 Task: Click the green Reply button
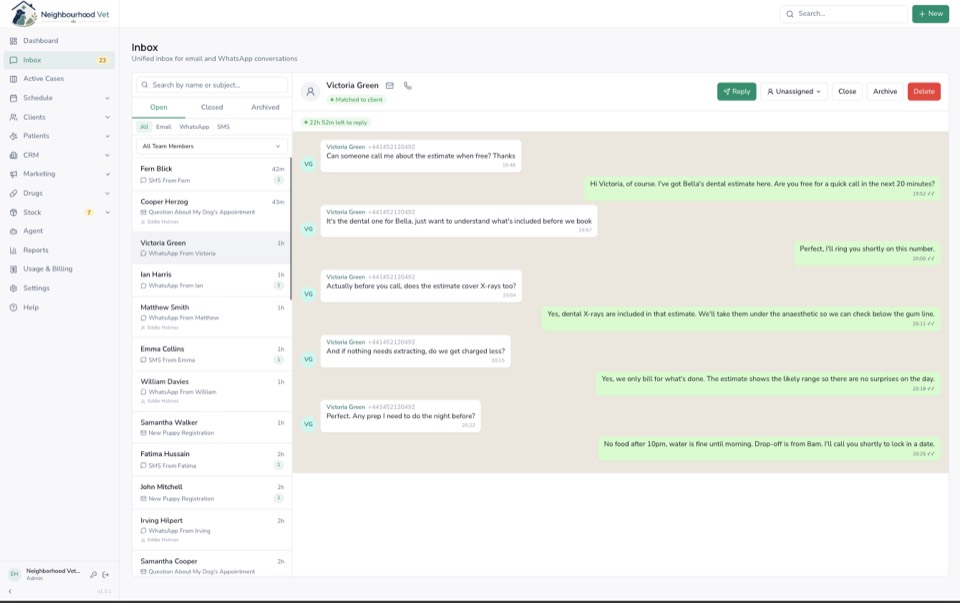(x=737, y=92)
